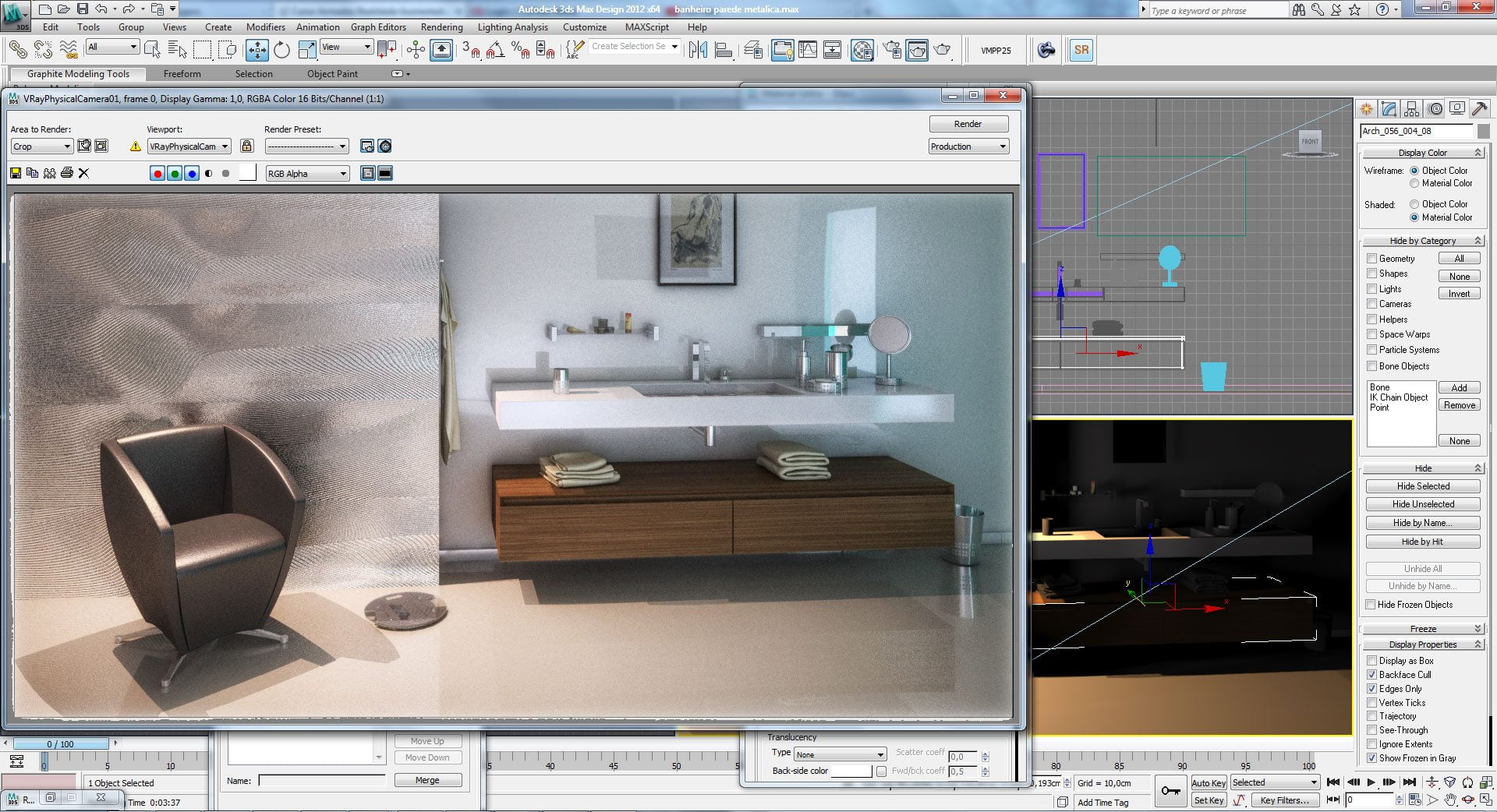
Task: Toggle lock to viewport padlock
Action: tap(246, 146)
